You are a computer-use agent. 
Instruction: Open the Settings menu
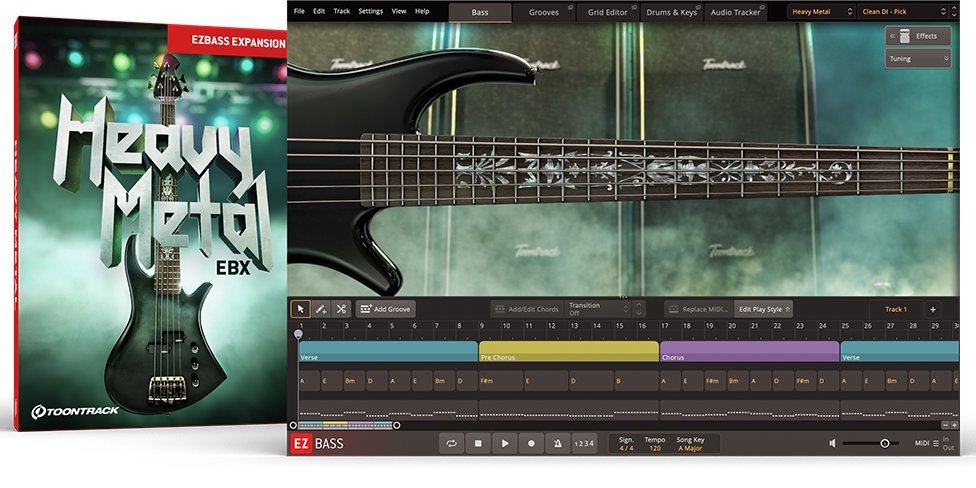(x=370, y=11)
